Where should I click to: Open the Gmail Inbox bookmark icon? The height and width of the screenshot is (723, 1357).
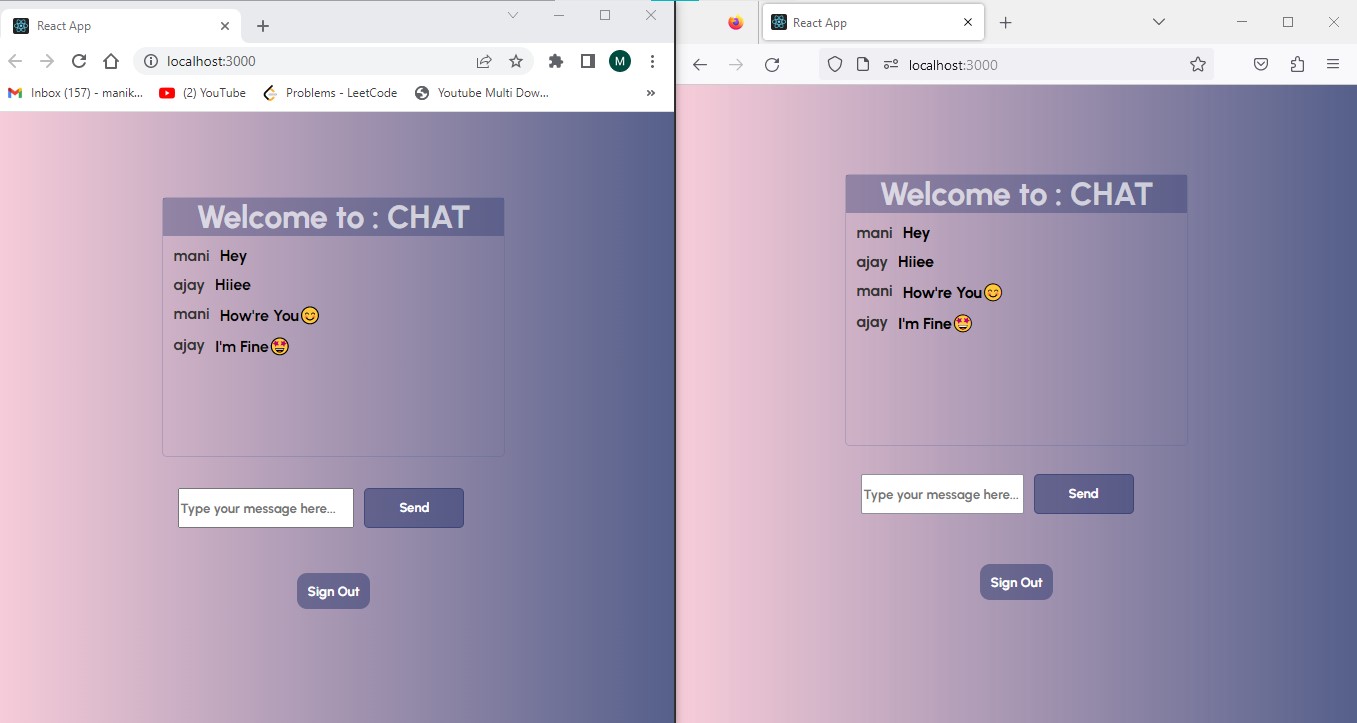(14, 92)
